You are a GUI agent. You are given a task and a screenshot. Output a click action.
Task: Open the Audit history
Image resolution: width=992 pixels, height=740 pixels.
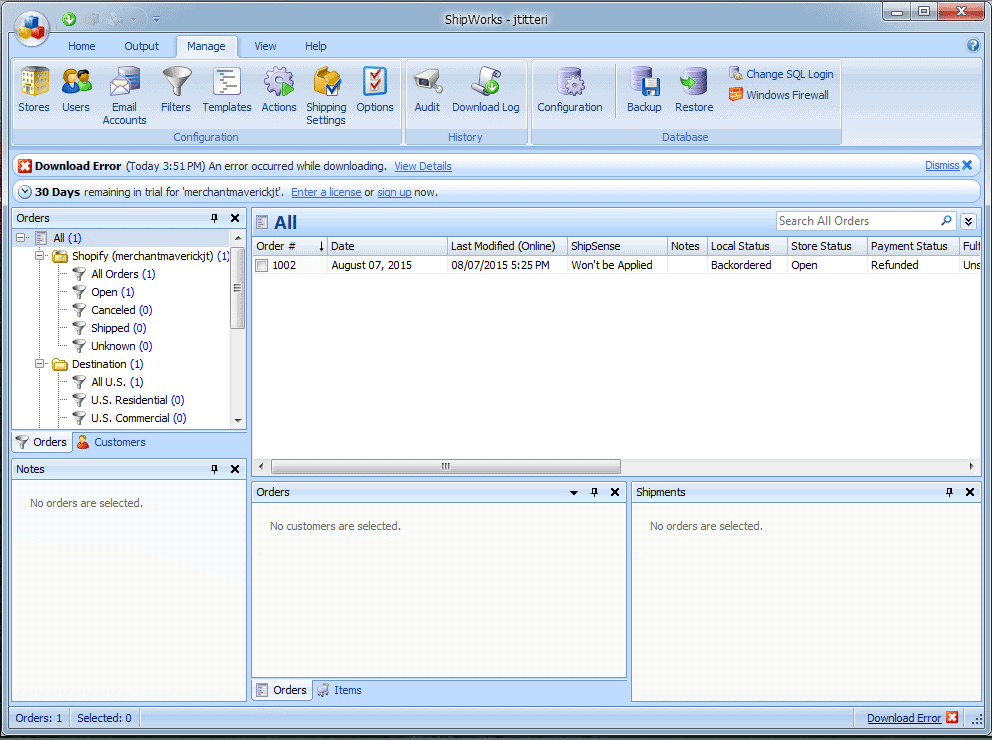pos(427,90)
